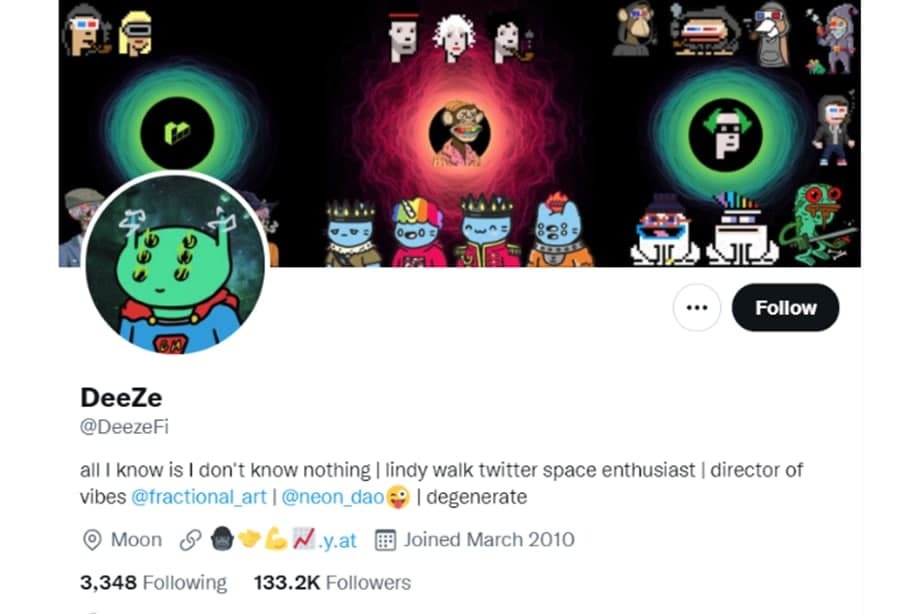This screenshot has height=614, width=921.
Task: View the 3,348 Following list
Action: point(153,583)
